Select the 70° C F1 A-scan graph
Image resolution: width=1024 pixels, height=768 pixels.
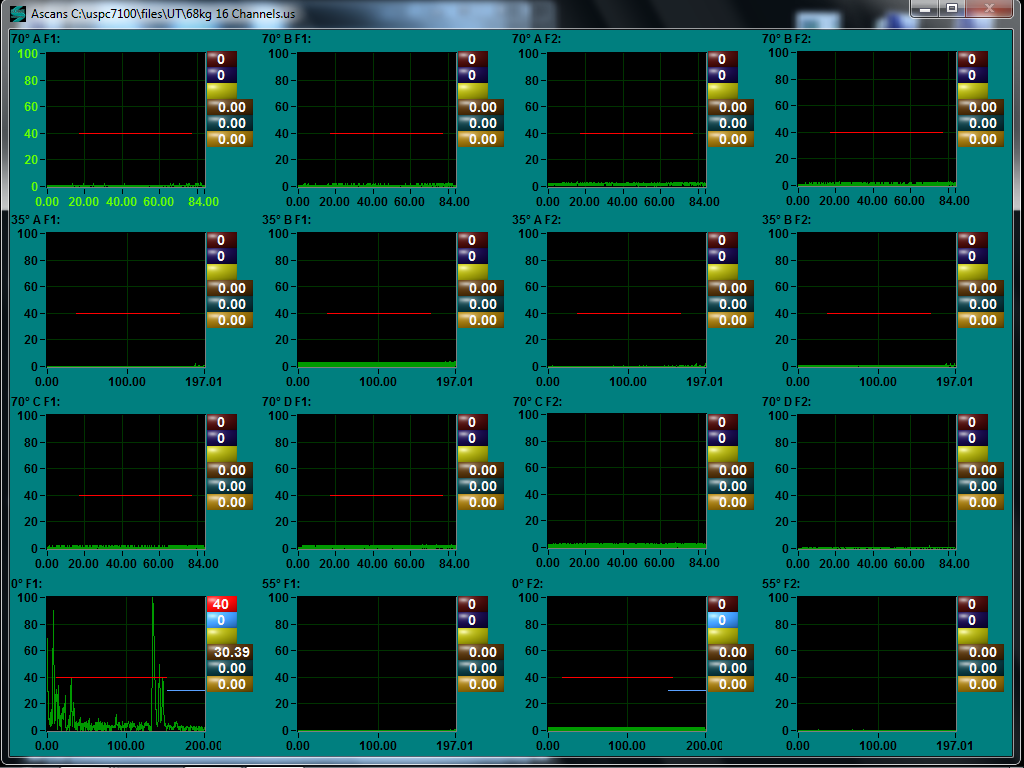coord(125,482)
